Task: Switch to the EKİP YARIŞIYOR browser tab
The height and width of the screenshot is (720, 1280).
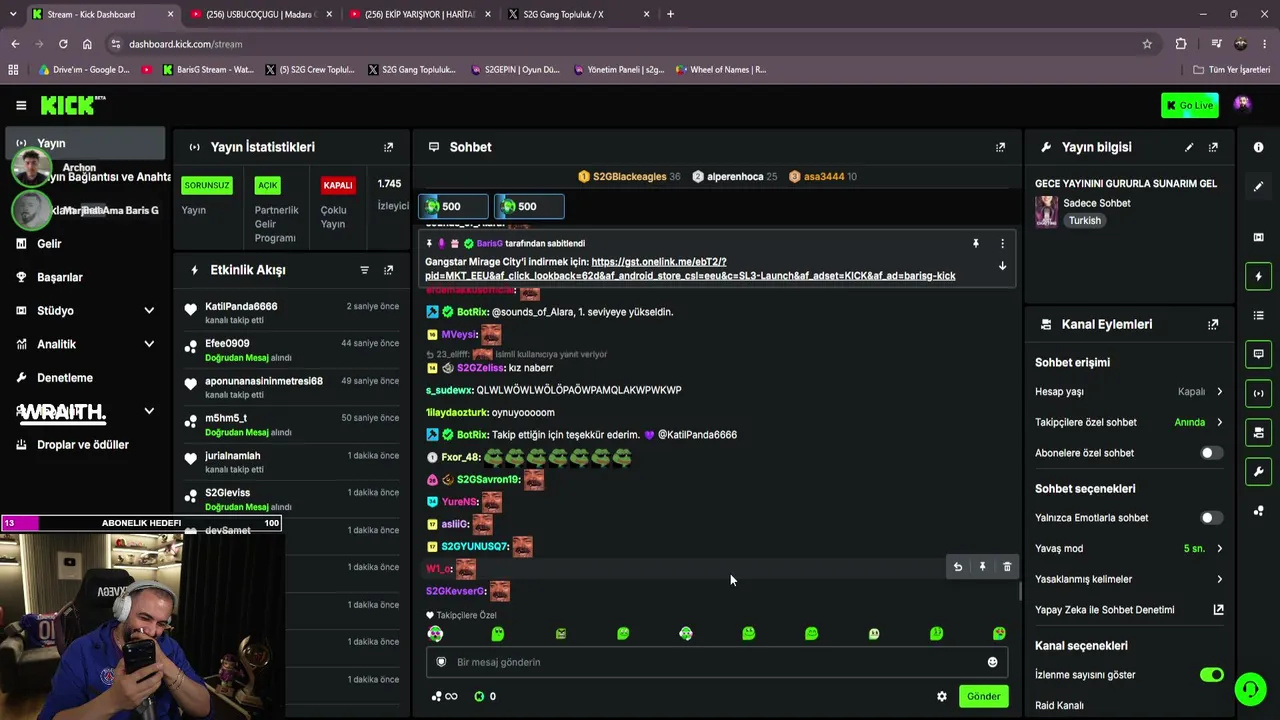Action: click(x=420, y=14)
